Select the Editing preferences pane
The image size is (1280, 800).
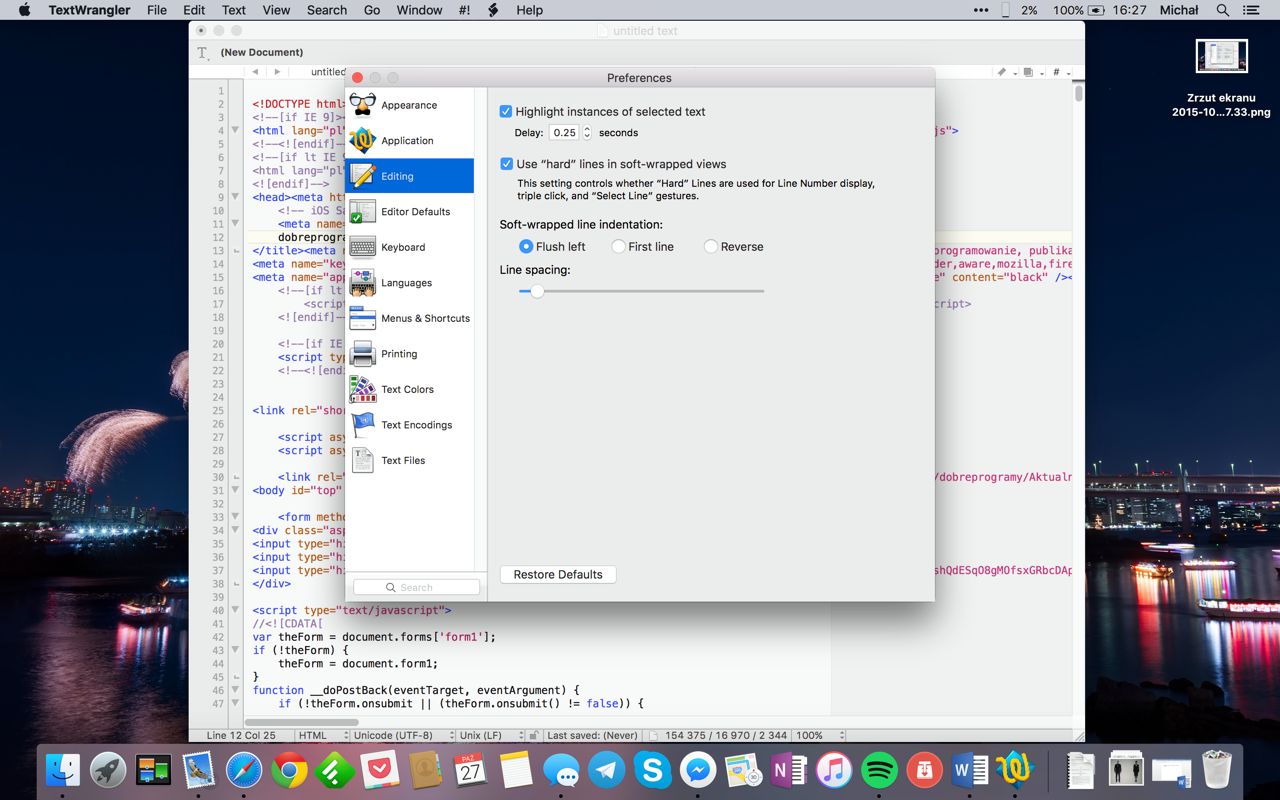pos(409,176)
